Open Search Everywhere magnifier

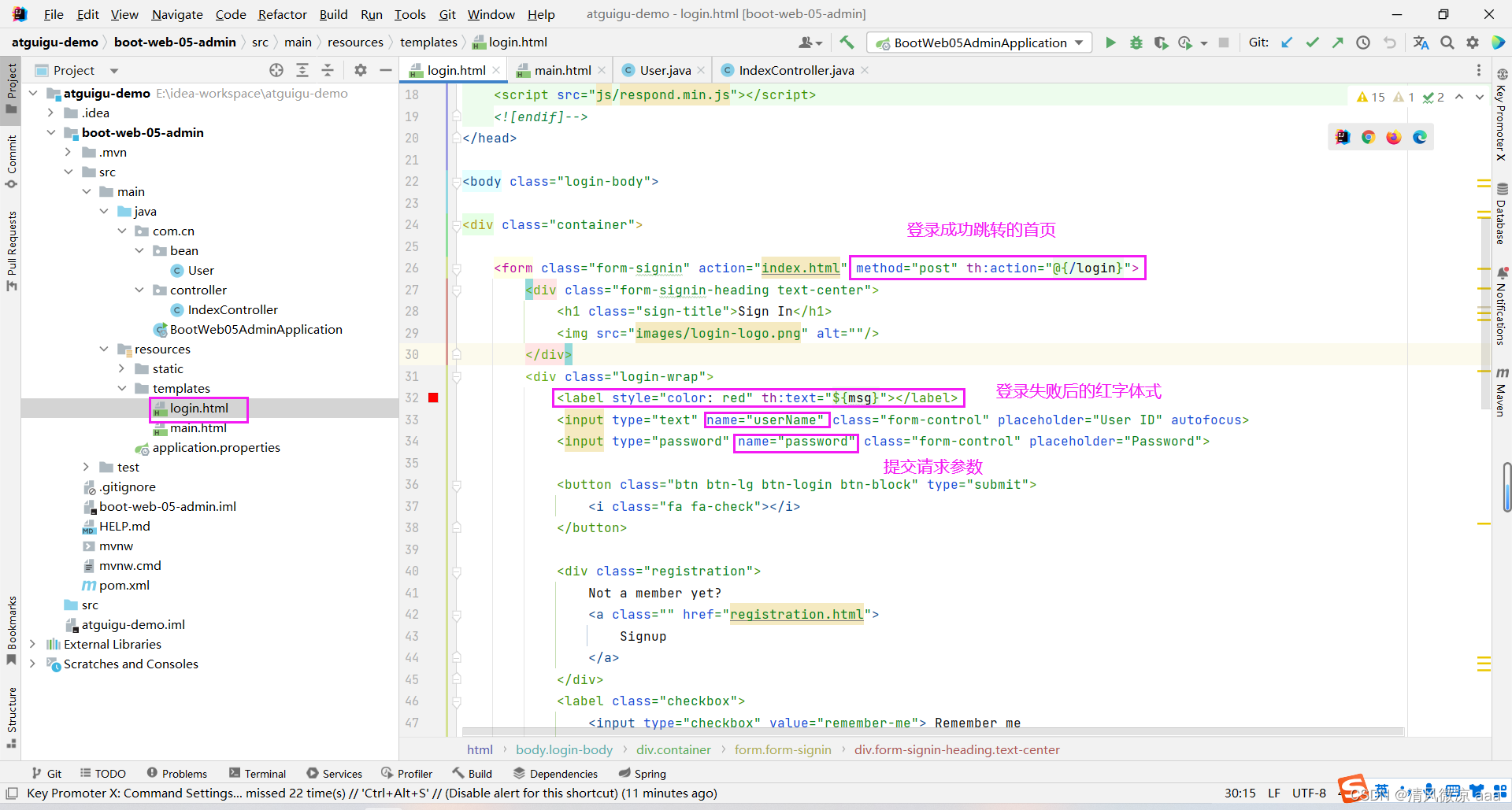(1447, 43)
